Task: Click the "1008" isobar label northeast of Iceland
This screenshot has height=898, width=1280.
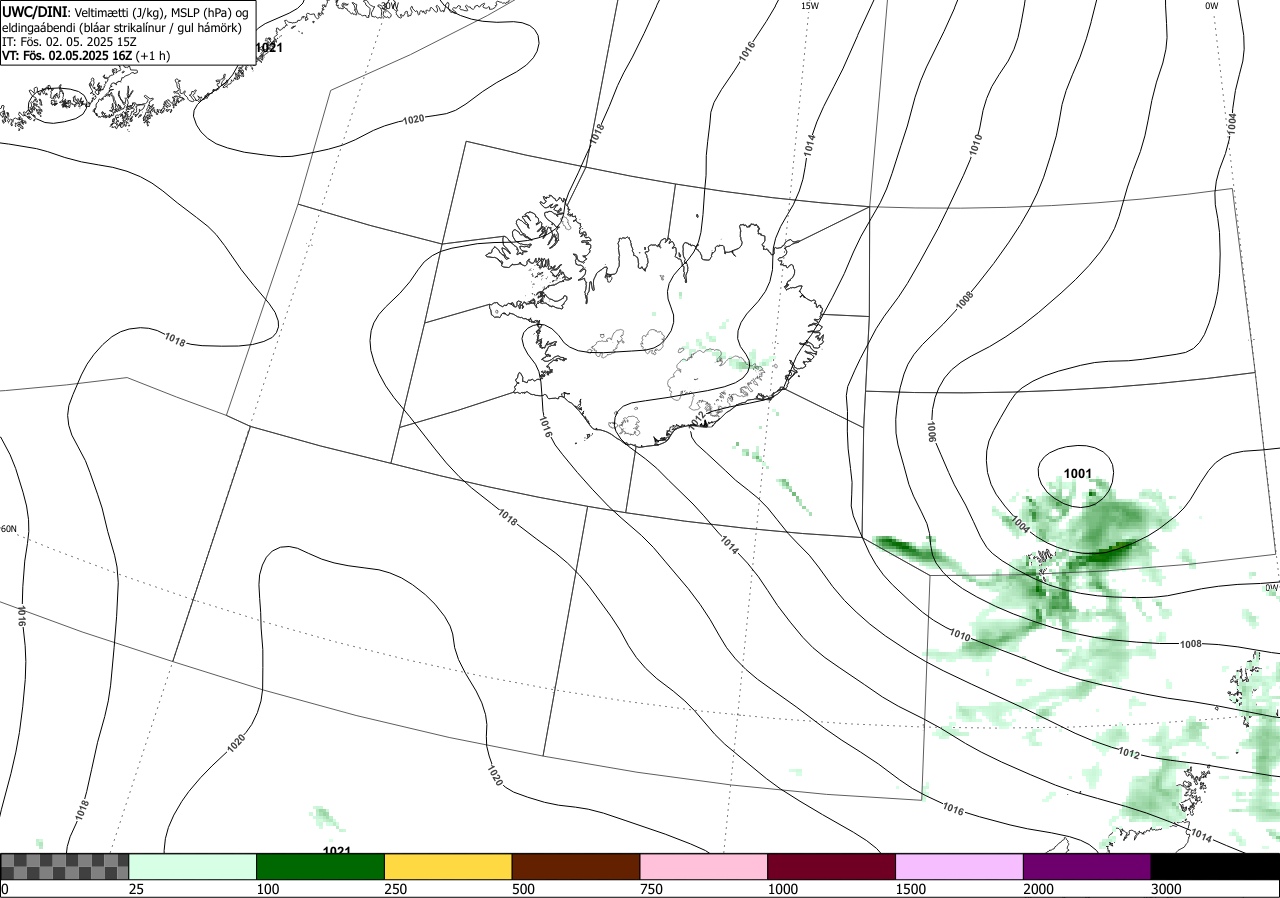Action: coord(965,299)
